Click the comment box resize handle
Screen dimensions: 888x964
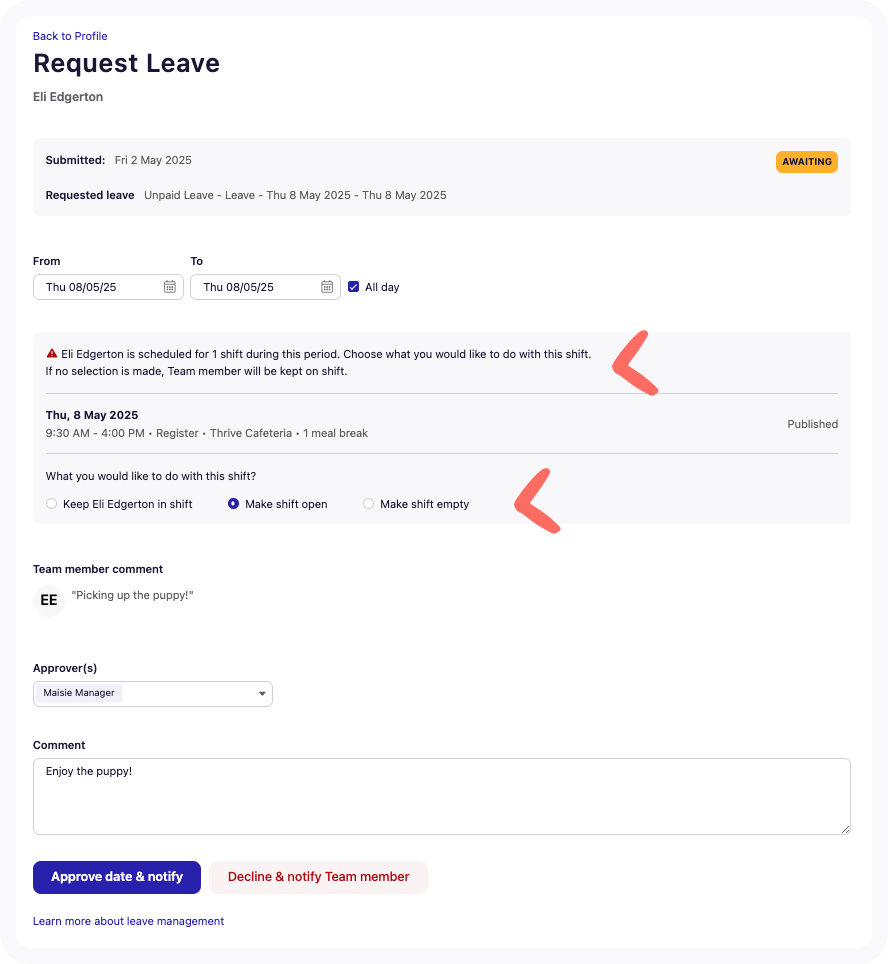(846, 829)
